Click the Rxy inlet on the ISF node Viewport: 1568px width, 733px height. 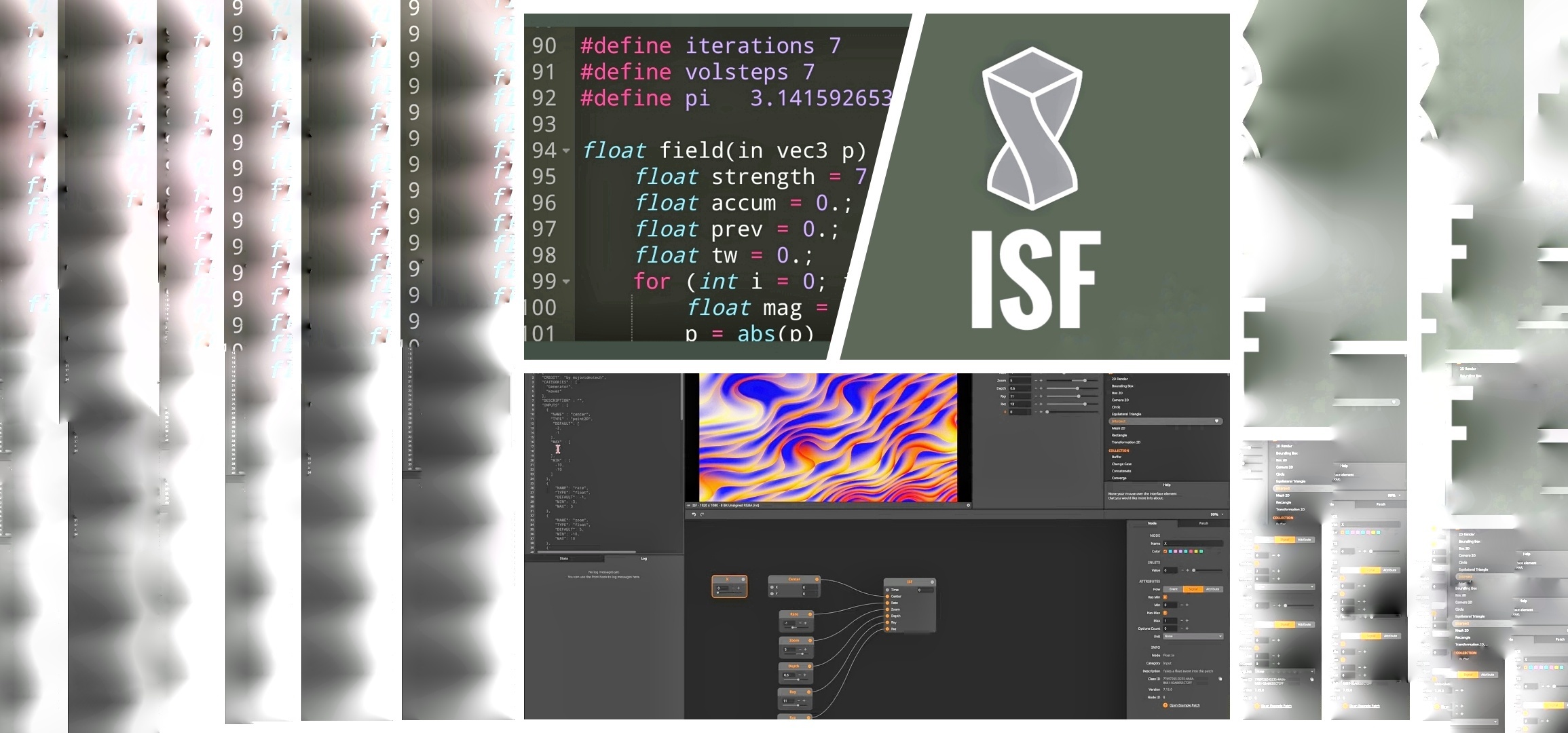pos(887,622)
